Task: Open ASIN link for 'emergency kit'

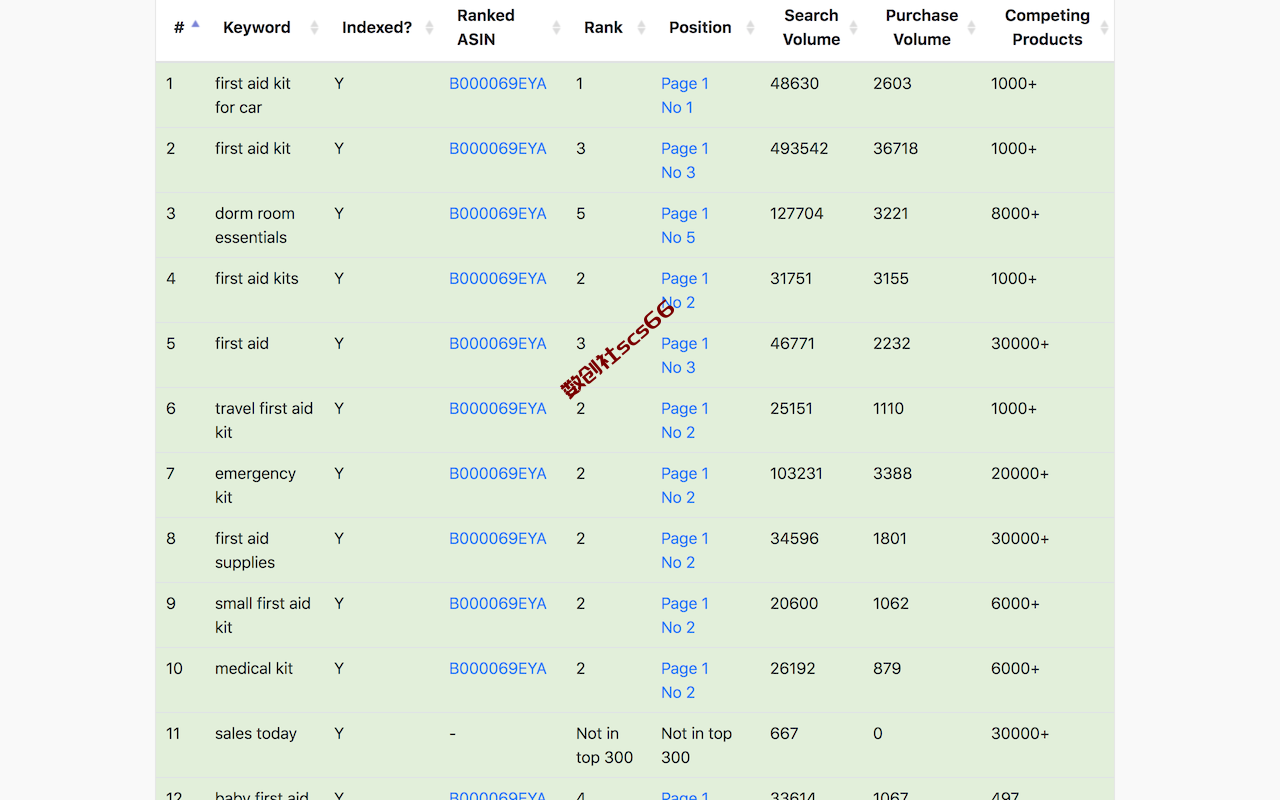Action: pos(498,474)
